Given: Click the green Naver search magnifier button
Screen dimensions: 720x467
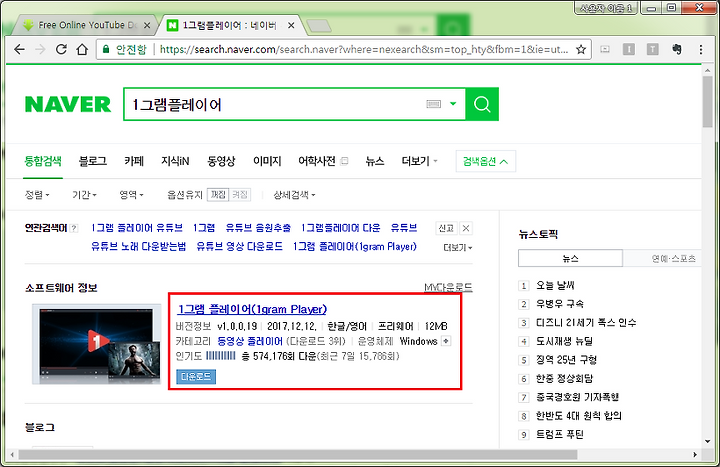Looking at the screenshot, I should point(482,104).
